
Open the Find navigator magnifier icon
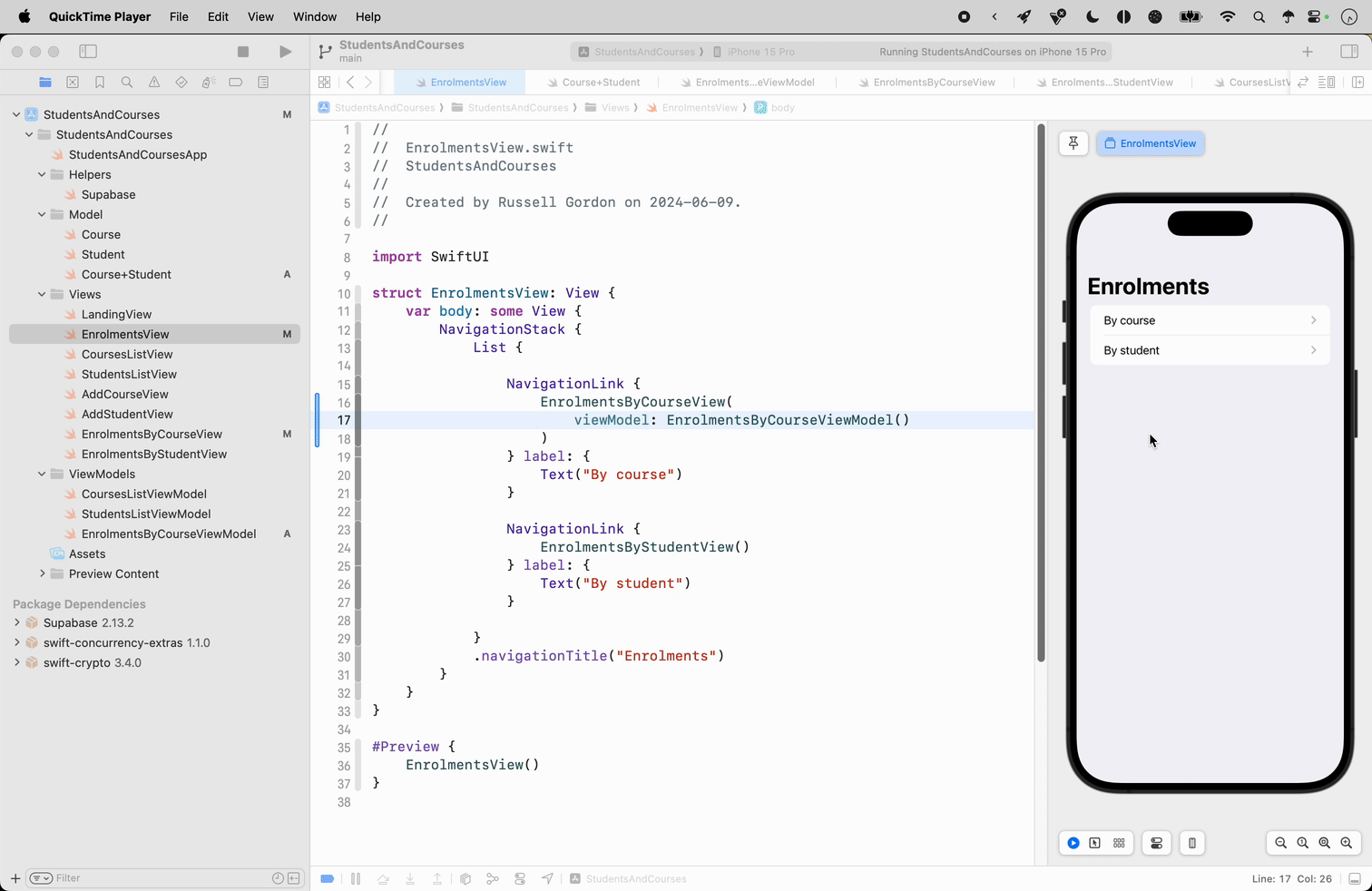click(x=127, y=83)
